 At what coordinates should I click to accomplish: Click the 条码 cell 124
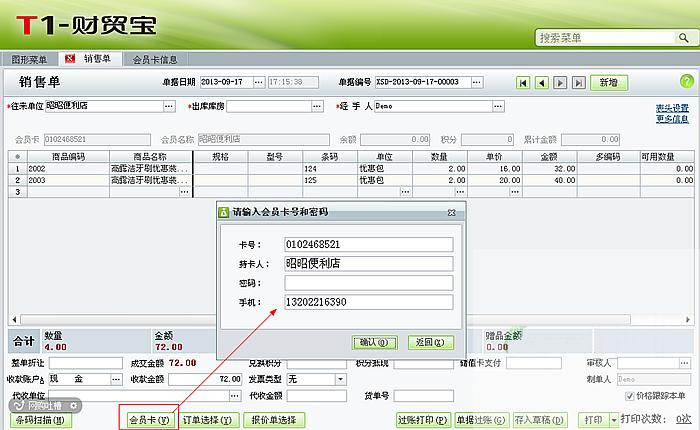pos(330,169)
